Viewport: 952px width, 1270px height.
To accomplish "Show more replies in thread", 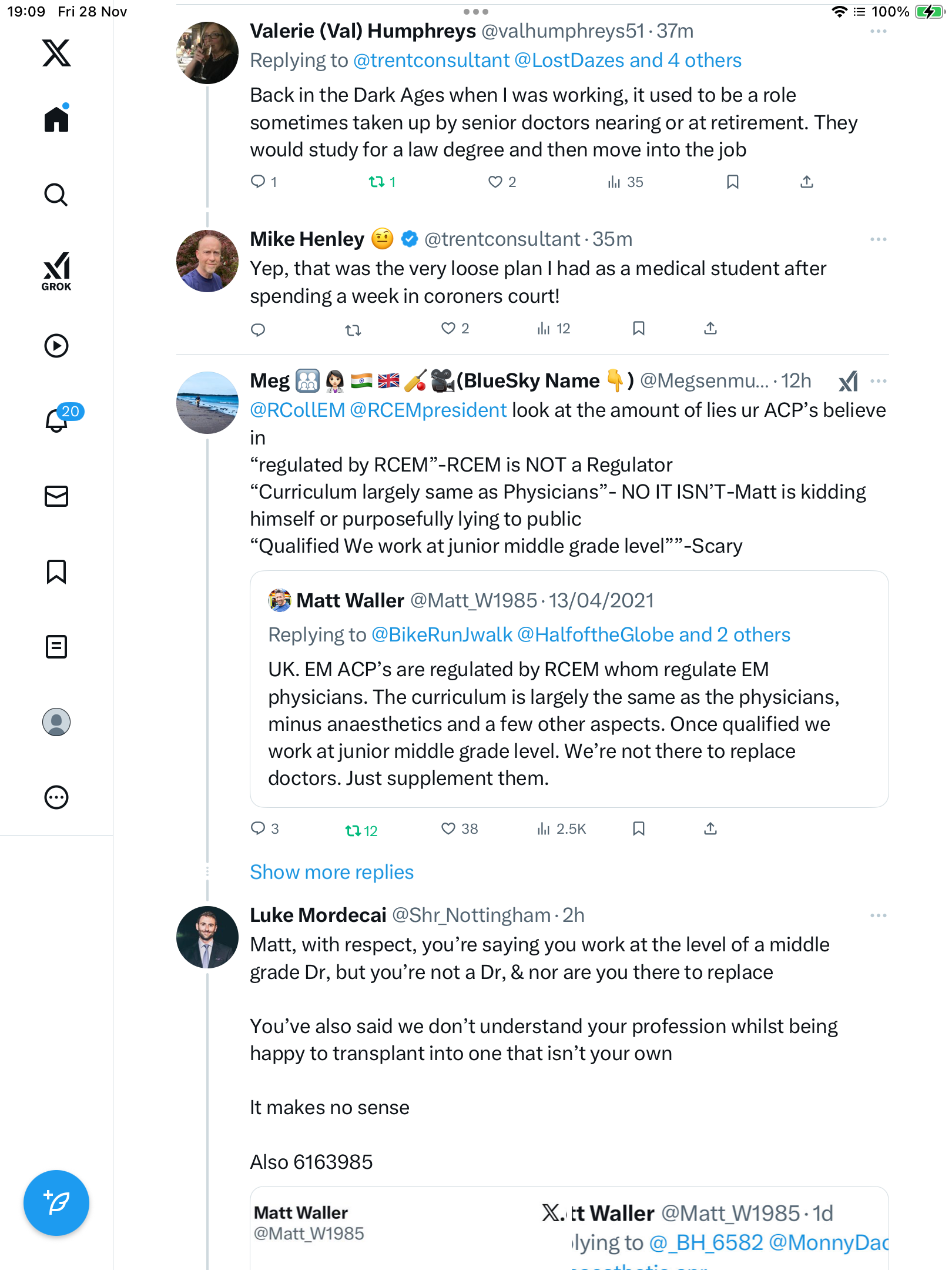I will point(331,872).
